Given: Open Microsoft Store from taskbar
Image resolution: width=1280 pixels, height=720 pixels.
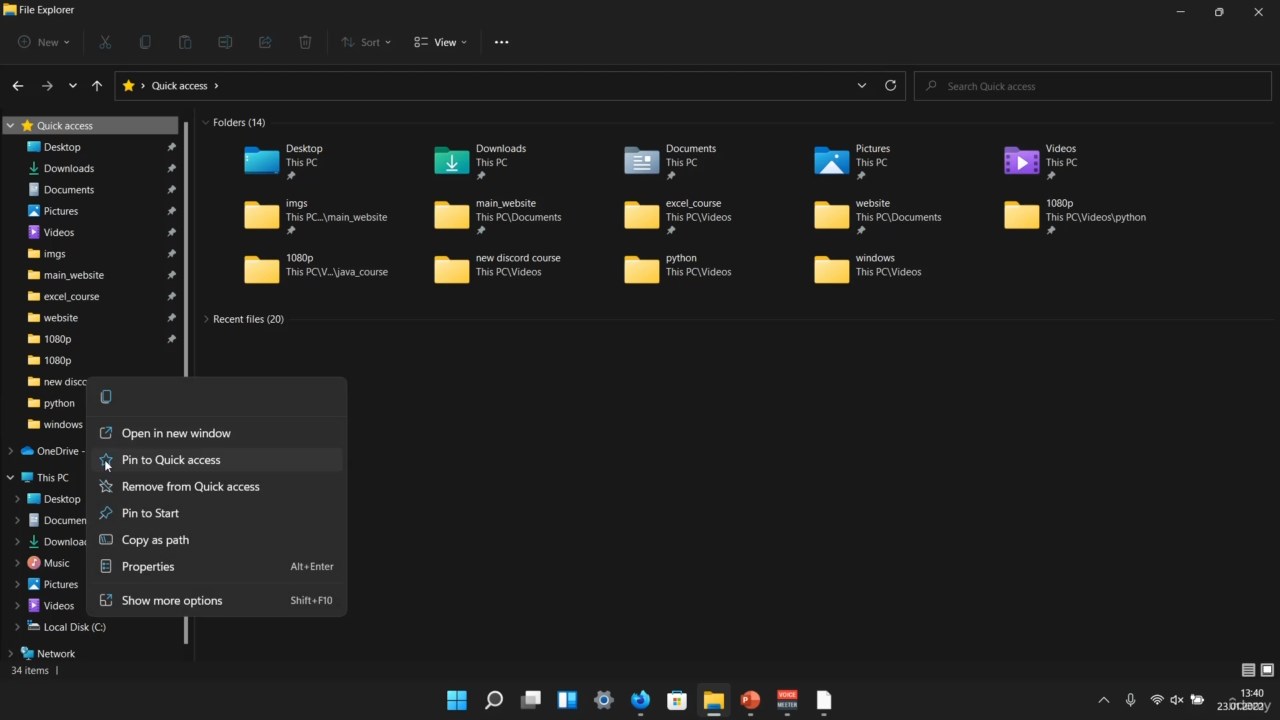Looking at the screenshot, I should [677, 700].
